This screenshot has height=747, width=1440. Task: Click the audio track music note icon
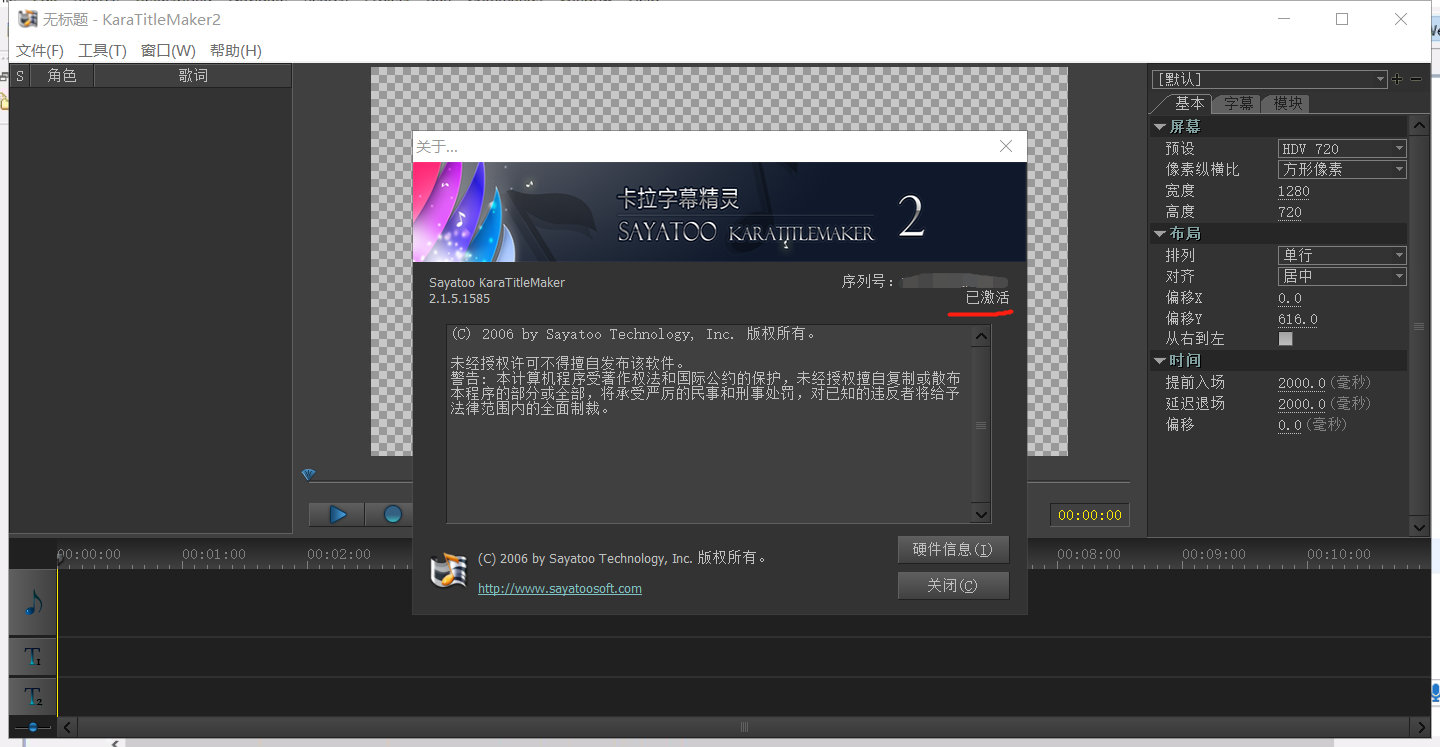[x=33, y=603]
